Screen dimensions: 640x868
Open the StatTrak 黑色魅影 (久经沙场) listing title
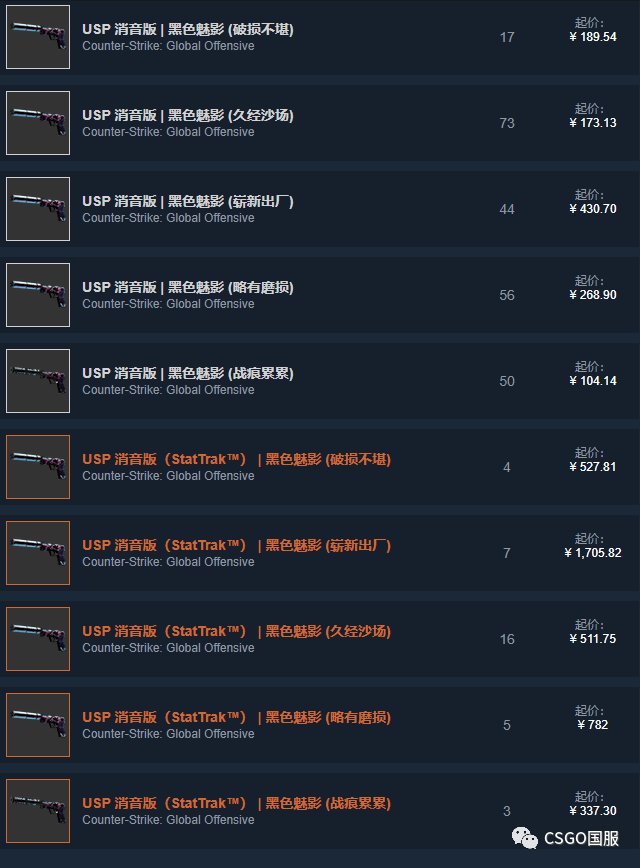pyautogui.click(x=236, y=632)
